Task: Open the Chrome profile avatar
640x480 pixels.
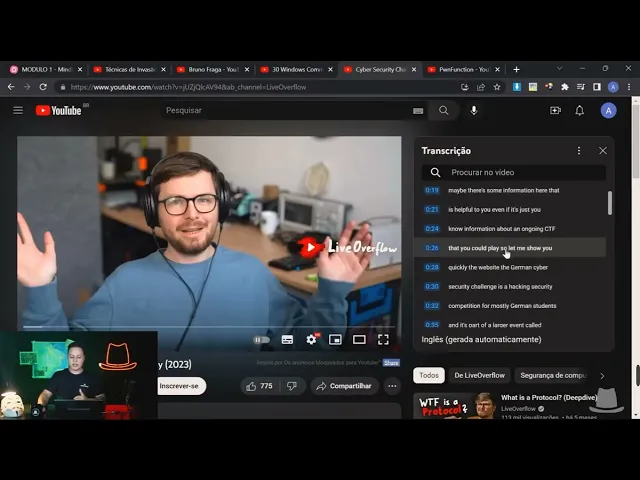Action: 613,87
